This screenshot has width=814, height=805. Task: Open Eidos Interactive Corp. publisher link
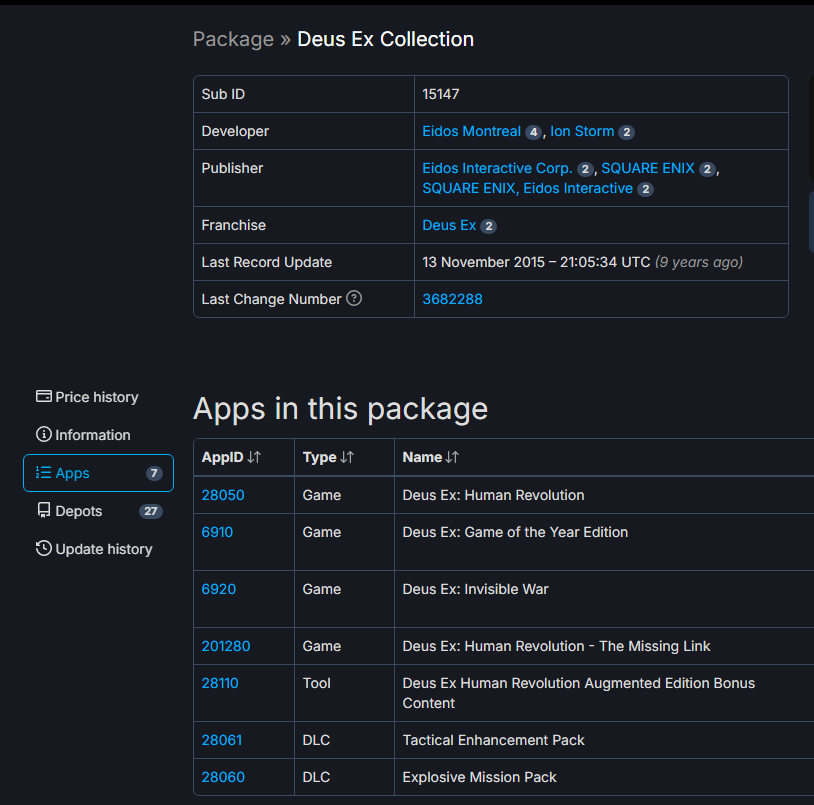click(497, 168)
